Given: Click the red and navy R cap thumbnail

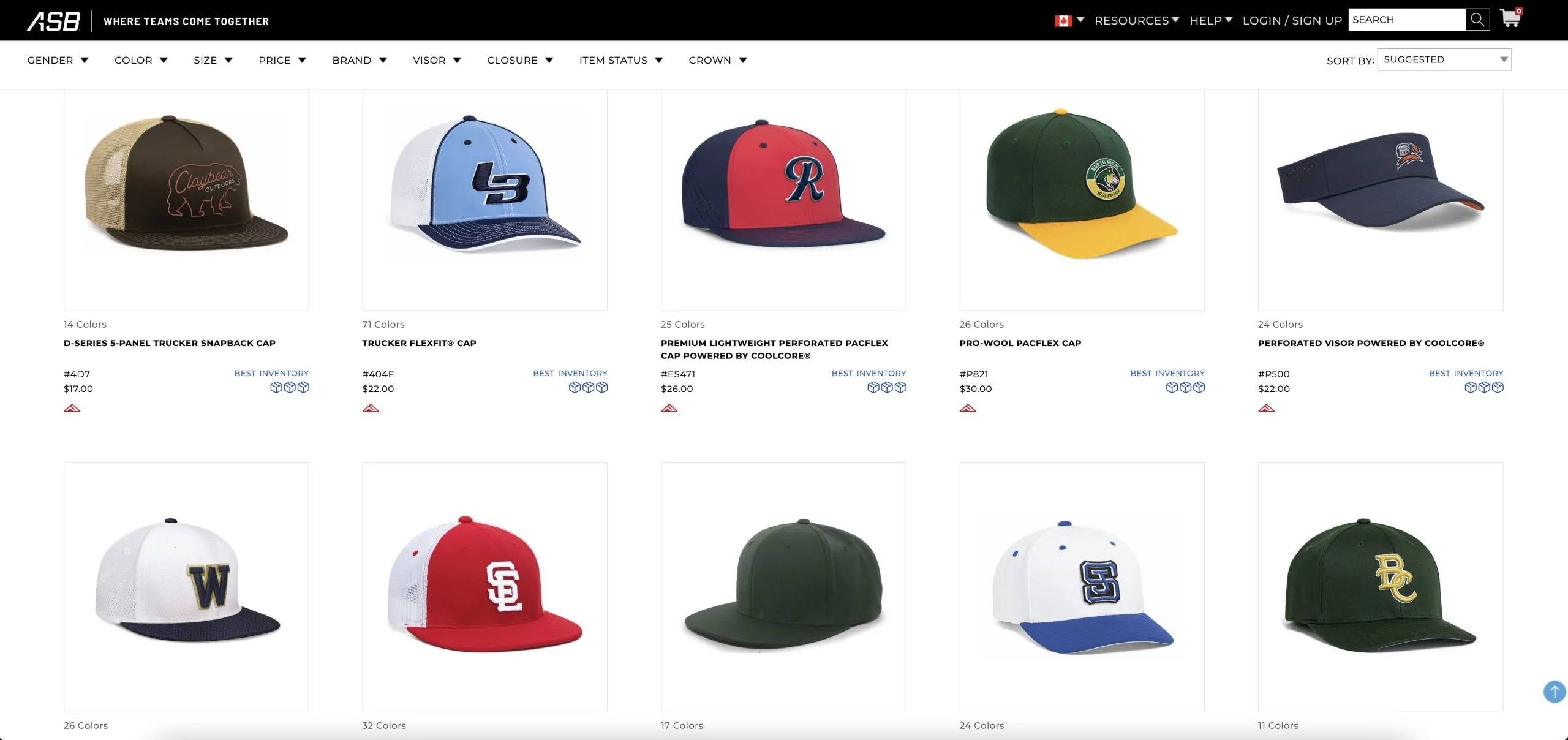Looking at the screenshot, I should pyautogui.click(x=783, y=184).
